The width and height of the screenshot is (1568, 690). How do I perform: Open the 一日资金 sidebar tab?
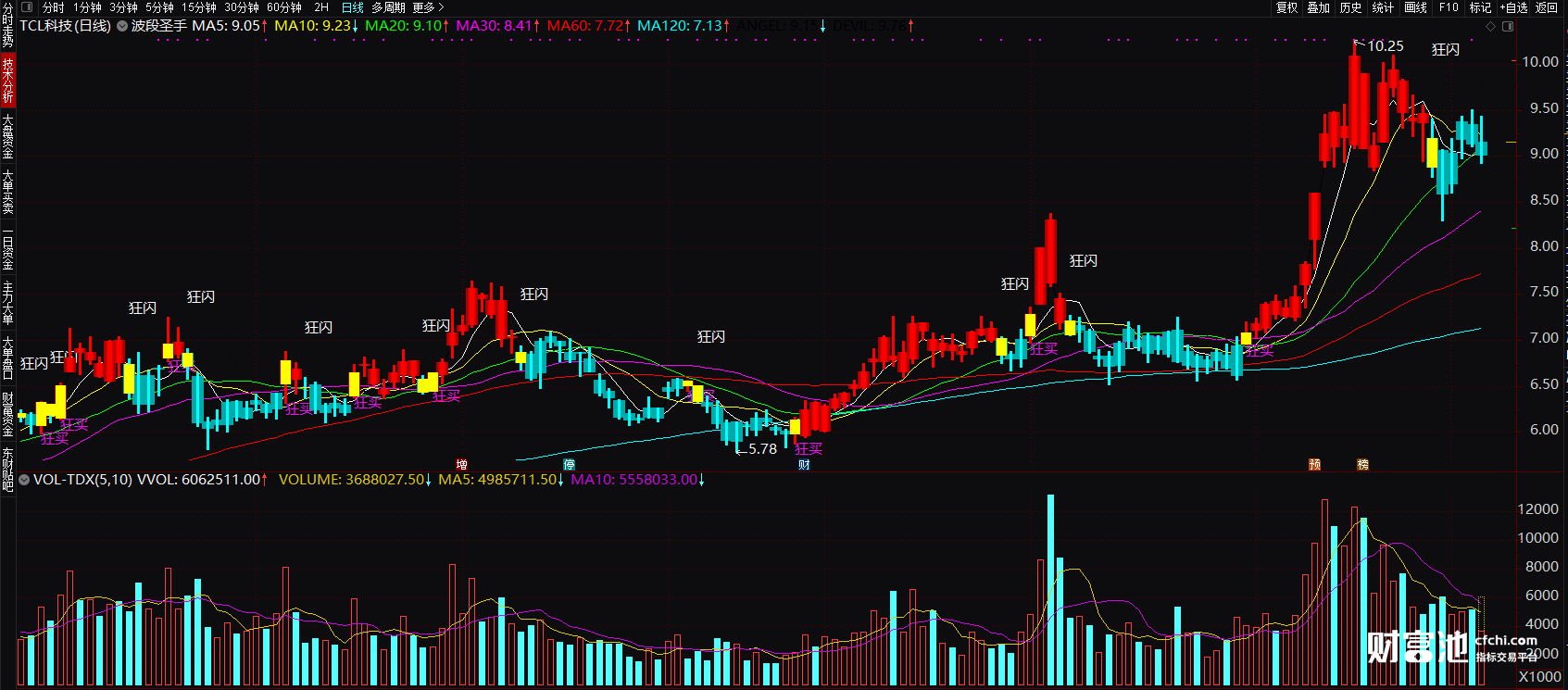[x=7, y=248]
